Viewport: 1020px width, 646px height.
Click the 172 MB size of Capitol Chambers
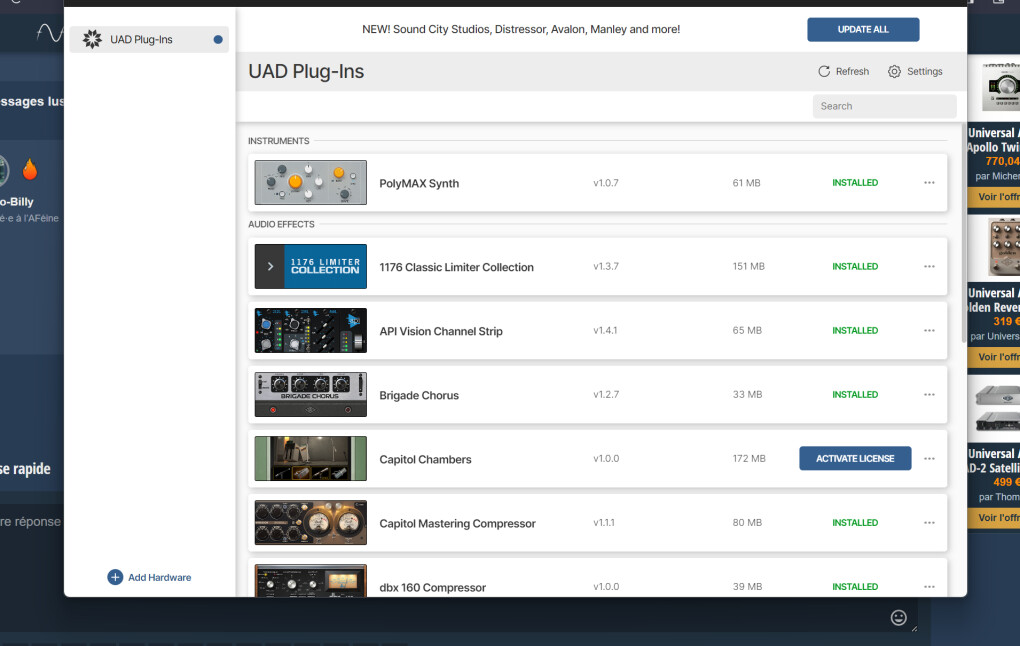click(x=749, y=459)
